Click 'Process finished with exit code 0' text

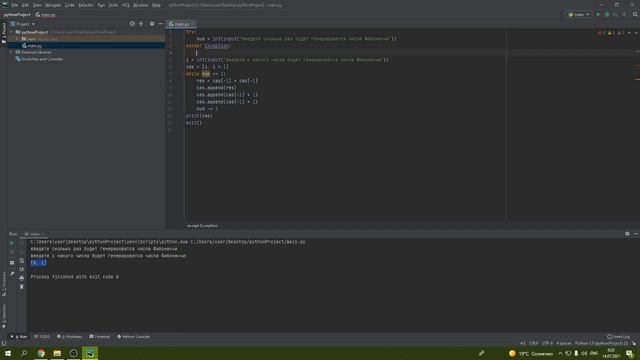tap(75, 277)
